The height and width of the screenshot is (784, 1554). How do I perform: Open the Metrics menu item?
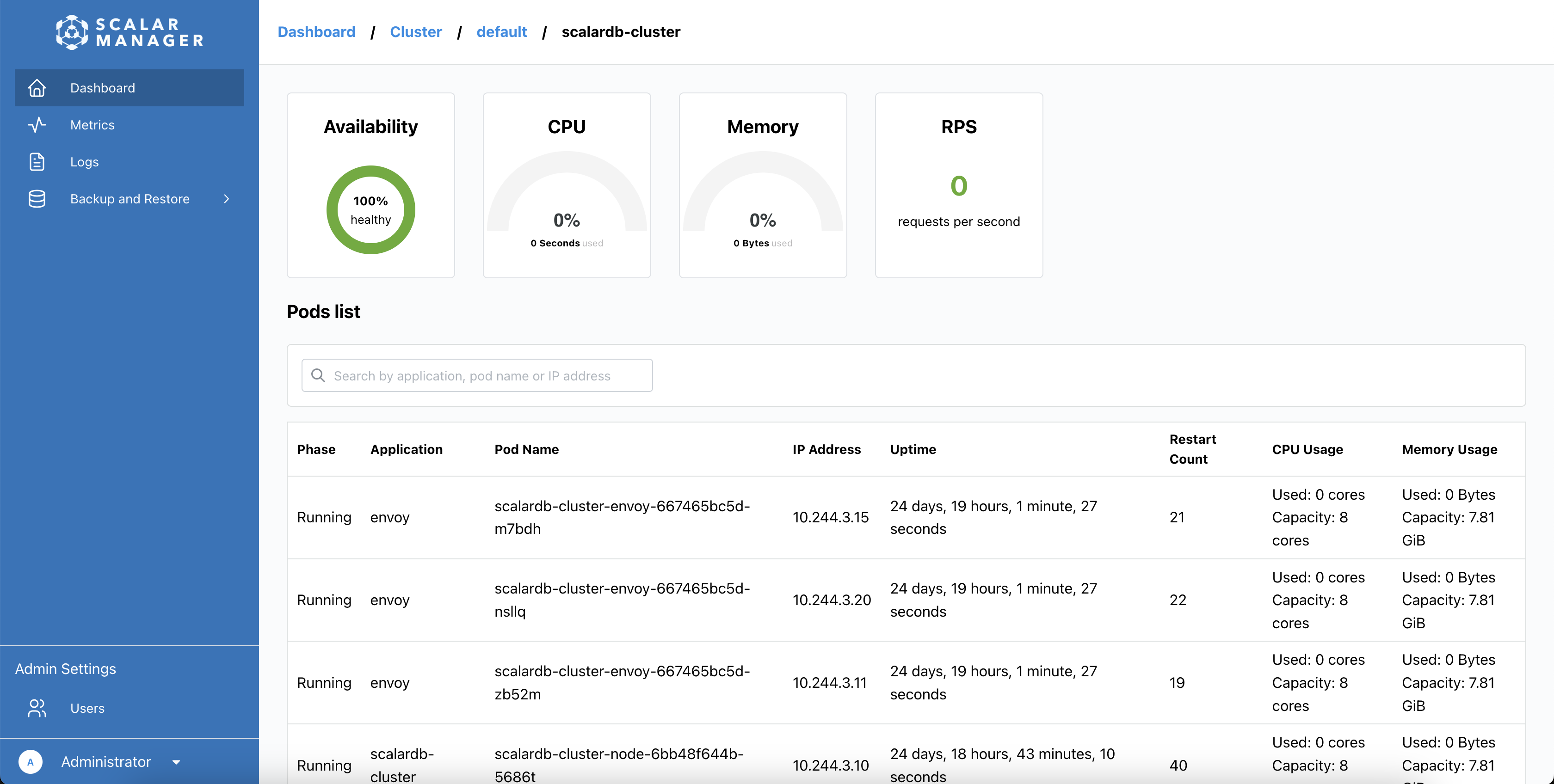[x=92, y=125]
